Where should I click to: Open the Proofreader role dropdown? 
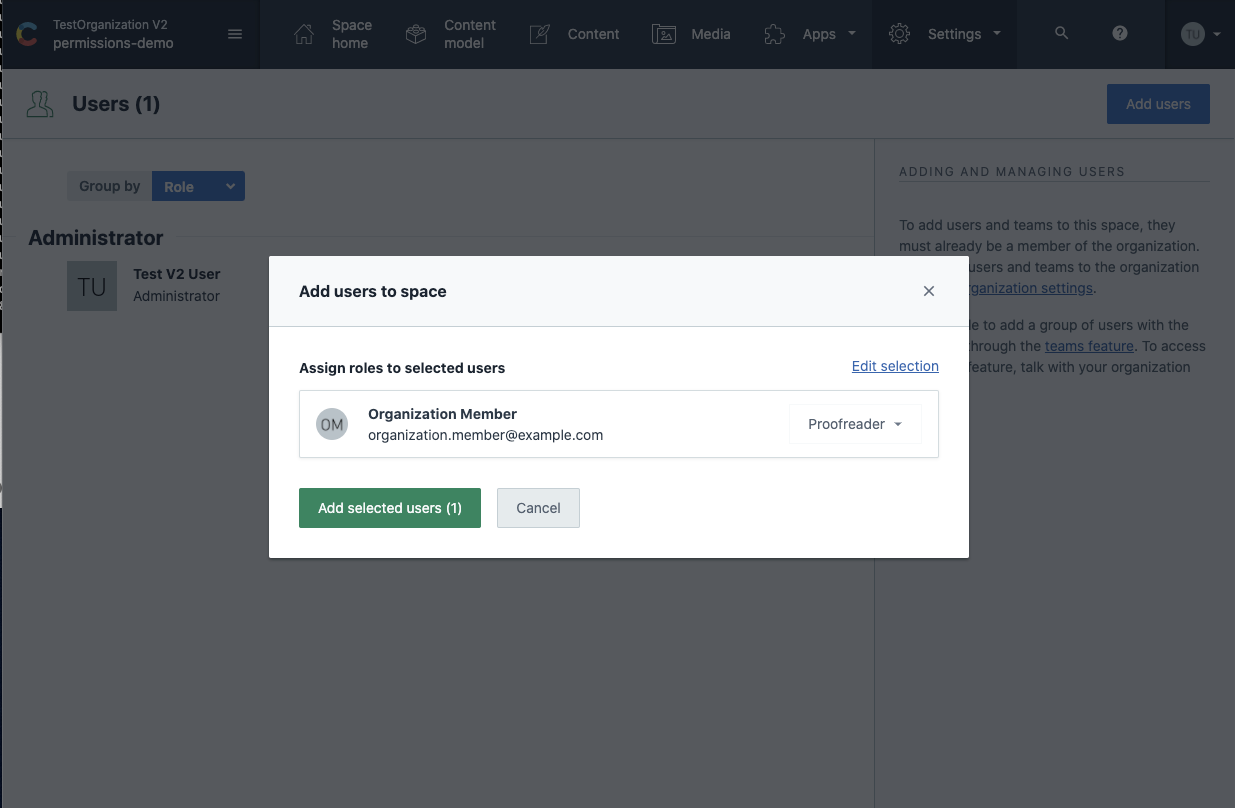pos(855,424)
